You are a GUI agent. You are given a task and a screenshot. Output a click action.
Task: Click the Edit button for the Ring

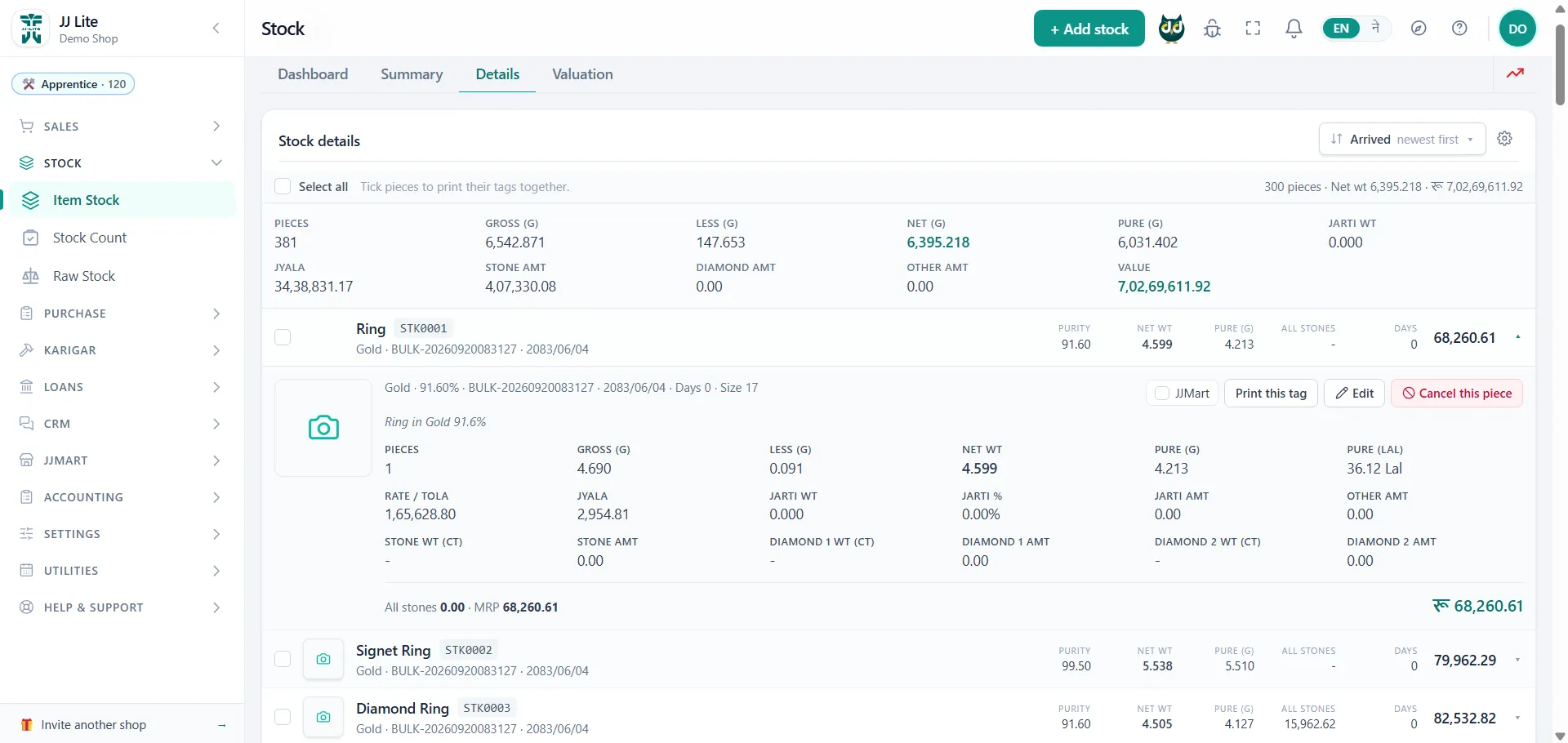pos(1355,394)
